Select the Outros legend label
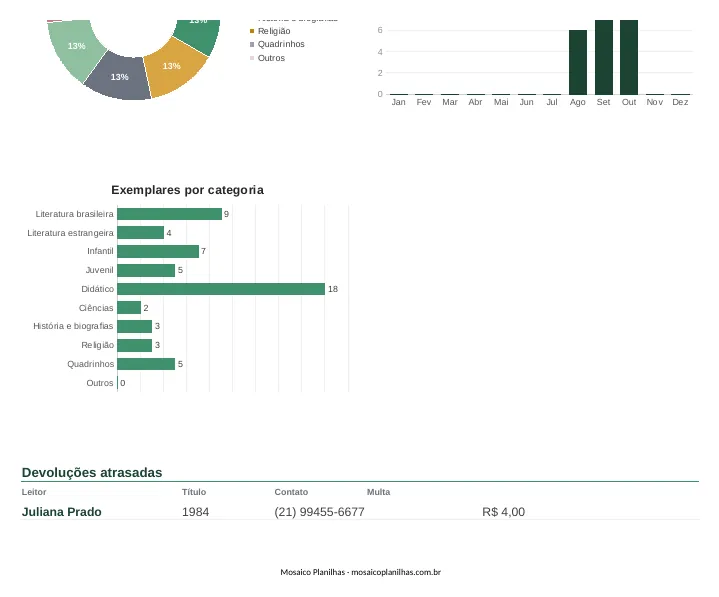The width and height of the screenshot is (719, 597). (271, 58)
